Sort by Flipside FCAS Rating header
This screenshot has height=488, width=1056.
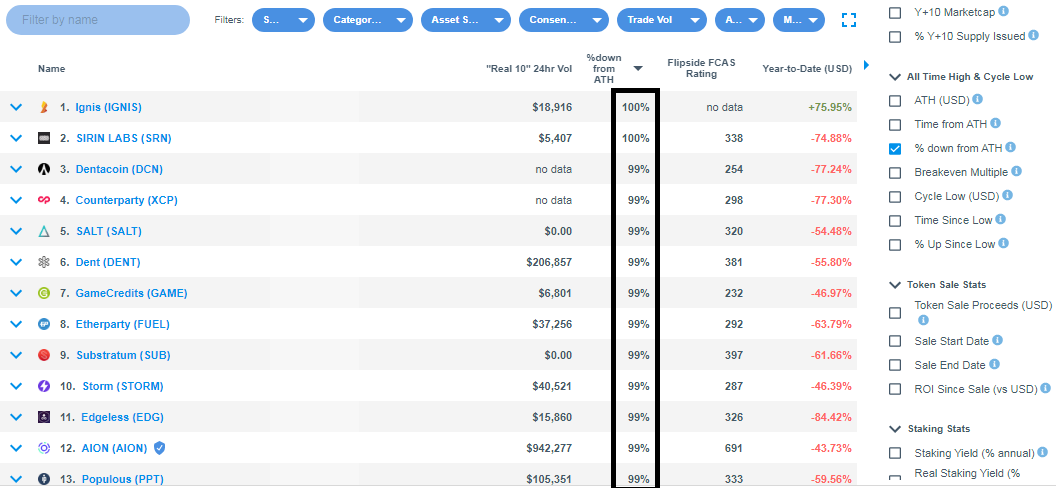[x=701, y=68]
